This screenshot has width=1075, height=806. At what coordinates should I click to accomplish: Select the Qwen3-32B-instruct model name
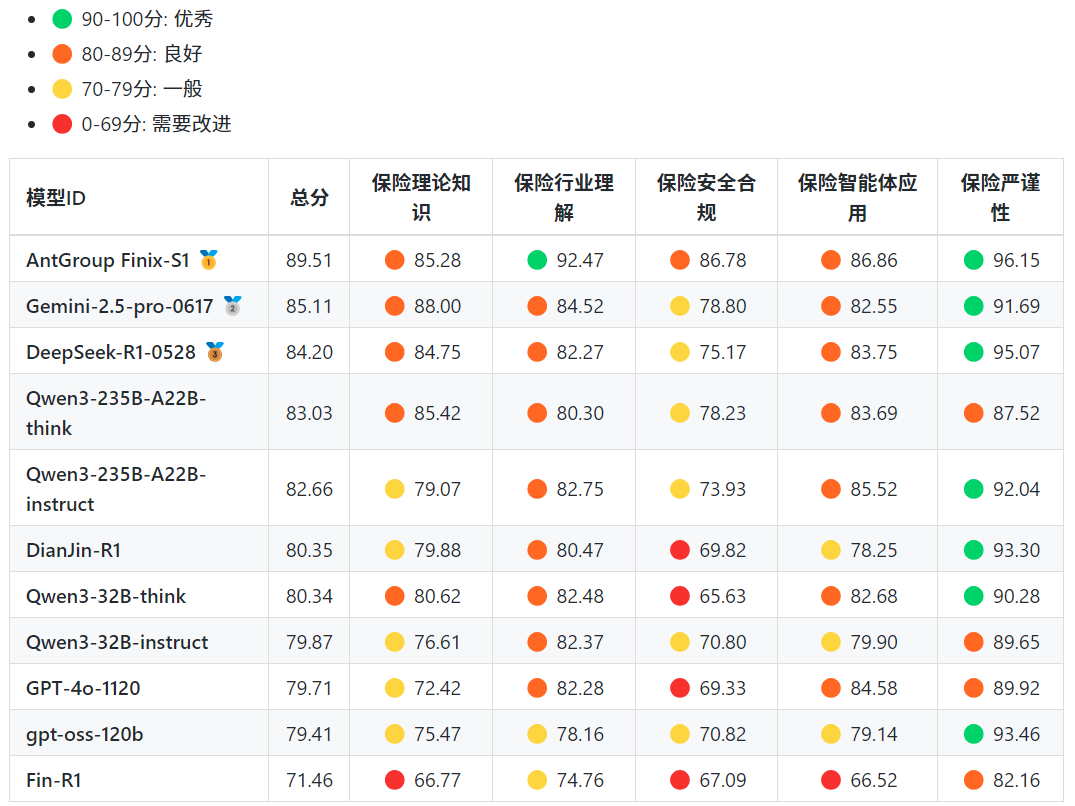(117, 642)
